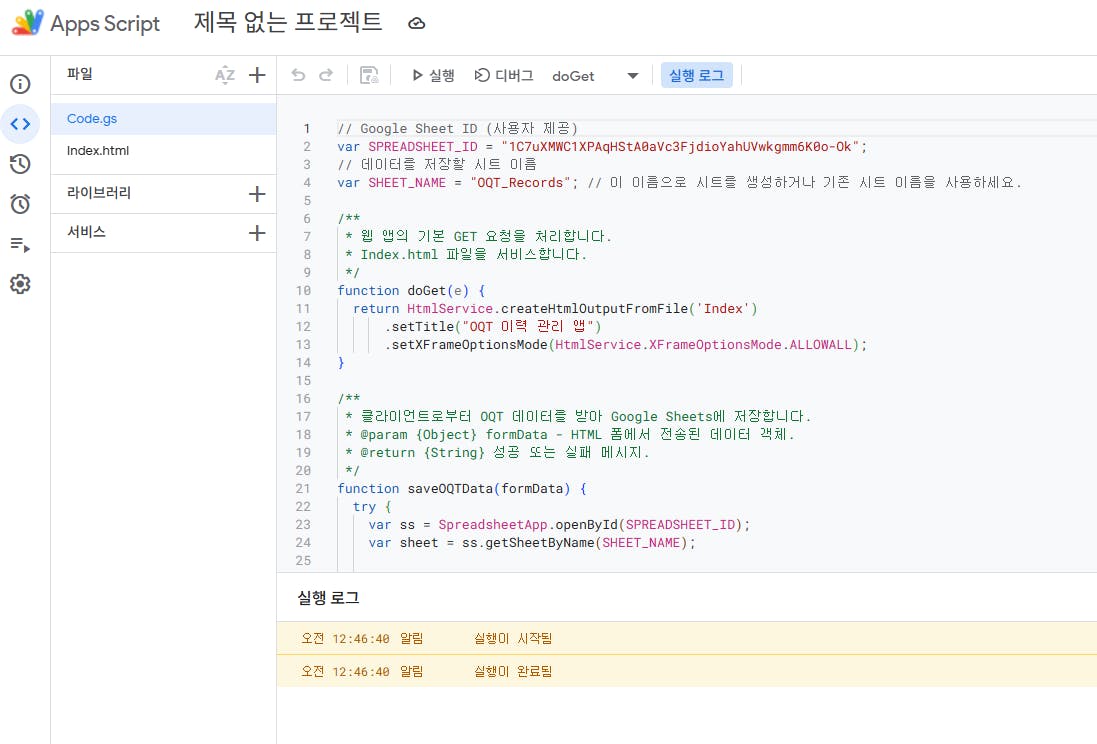Click project title 제목 없는 프로젝트

pyautogui.click(x=288, y=22)
